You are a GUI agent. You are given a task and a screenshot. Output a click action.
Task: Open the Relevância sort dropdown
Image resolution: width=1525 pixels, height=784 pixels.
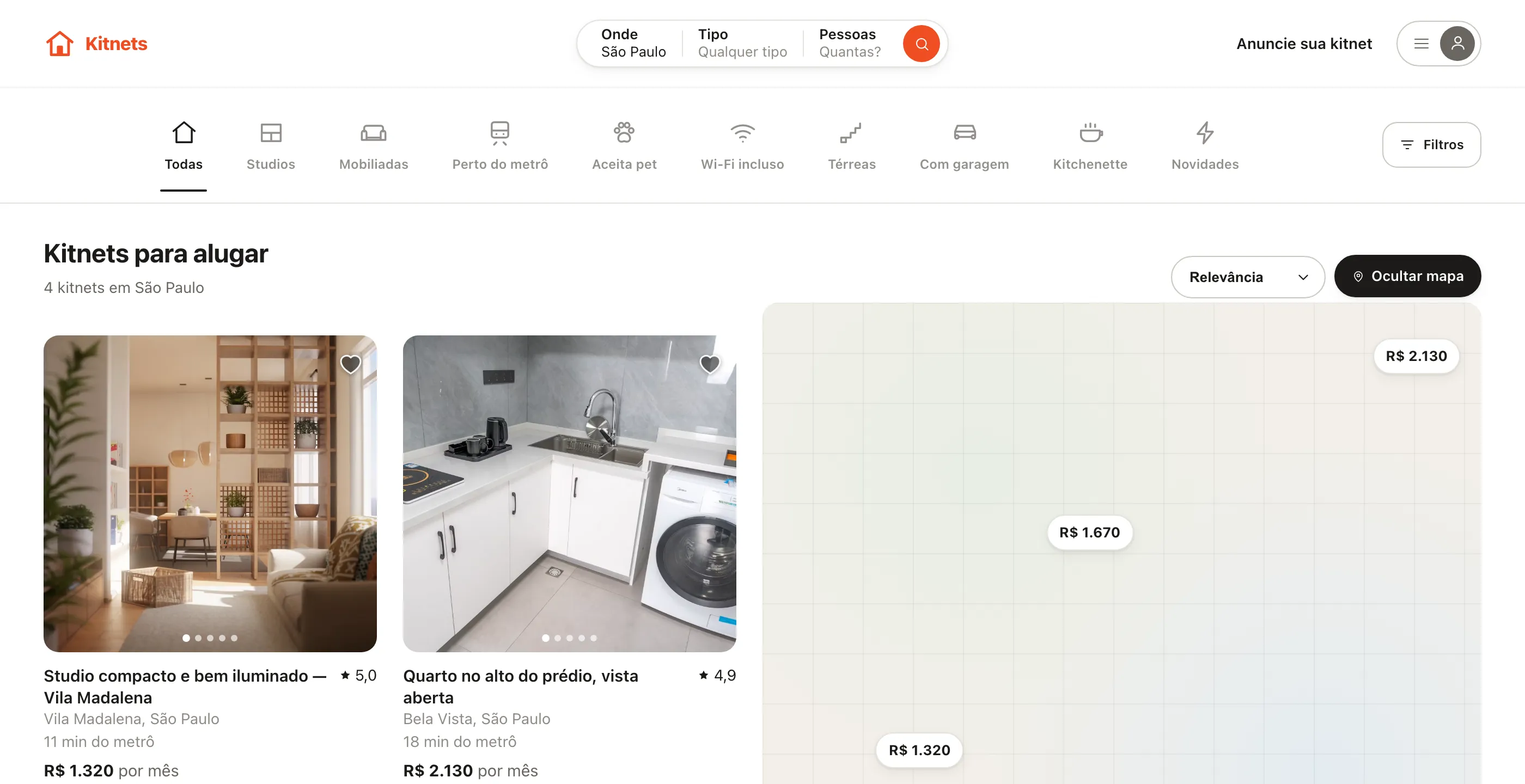click(x=1247, y=277)
